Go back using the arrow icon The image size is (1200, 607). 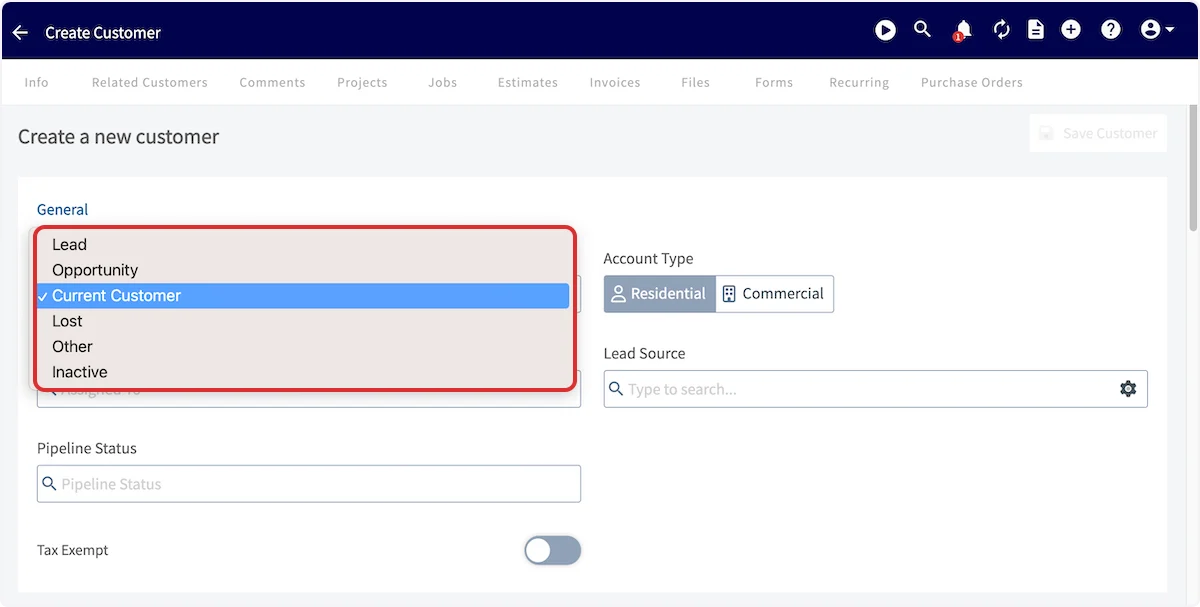pyautogui.click(x=20, y=33)
